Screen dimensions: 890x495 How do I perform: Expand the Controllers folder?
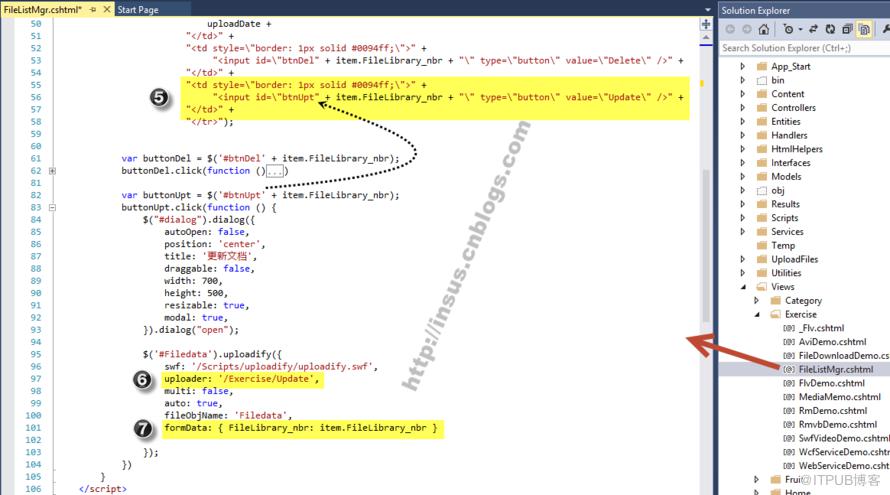743,107
